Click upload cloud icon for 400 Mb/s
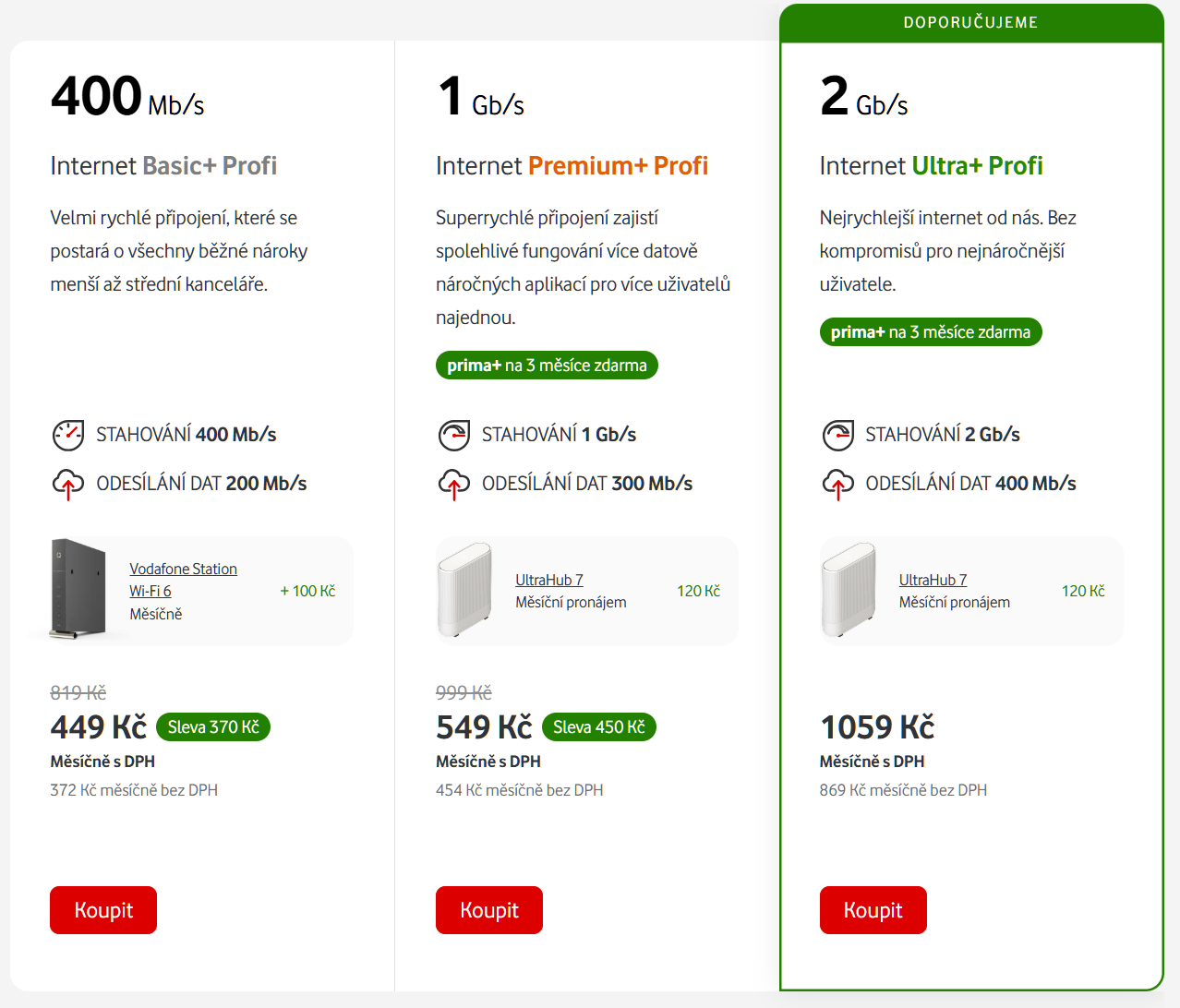Viewport: 1180px width, 1008px height. click(837, 484)
